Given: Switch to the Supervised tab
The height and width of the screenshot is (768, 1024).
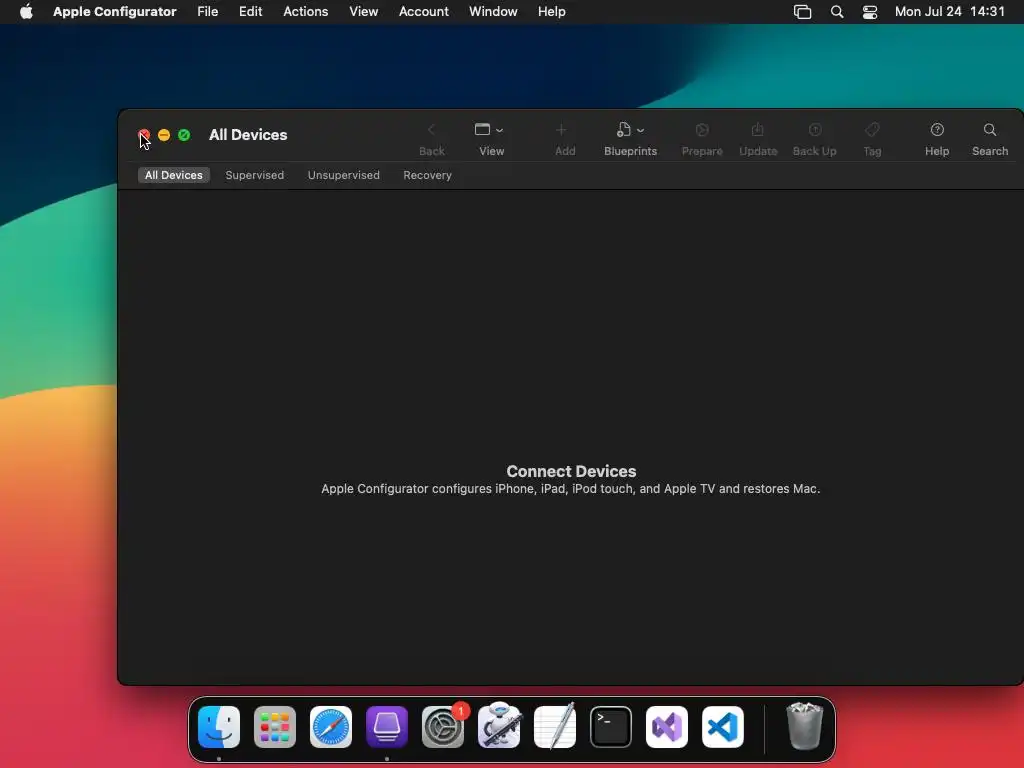Looking at the screenshot, I should (255, 175).
